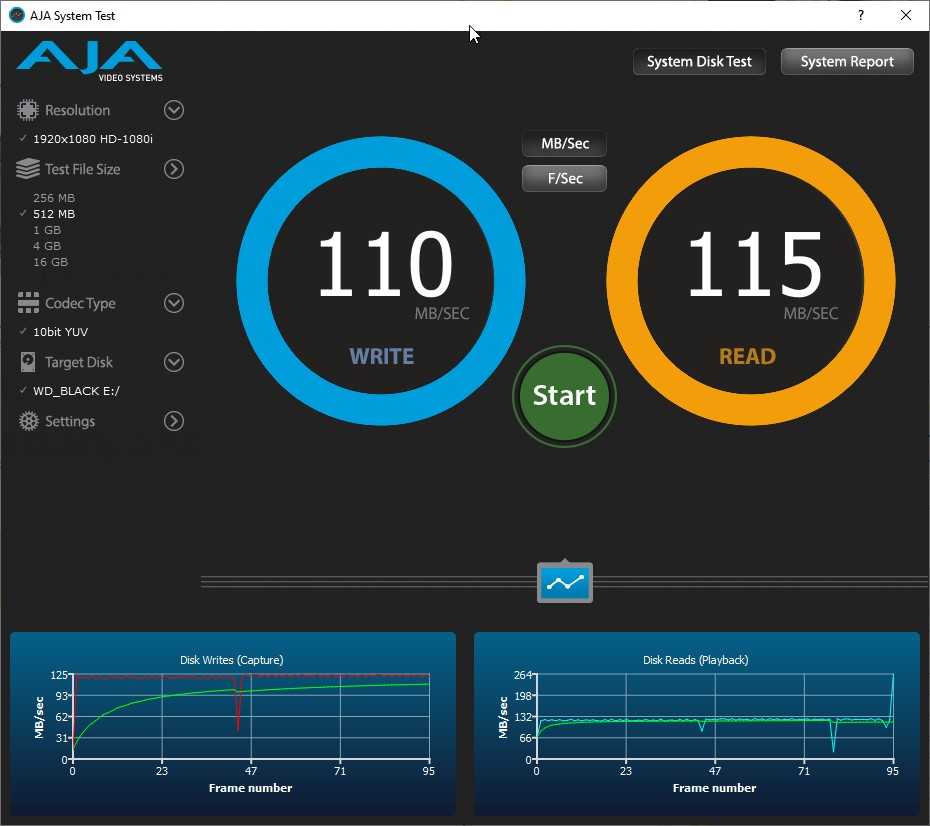Switch units to F/Sec
Viewport: 930px width, 826px height.
[564, 179]
